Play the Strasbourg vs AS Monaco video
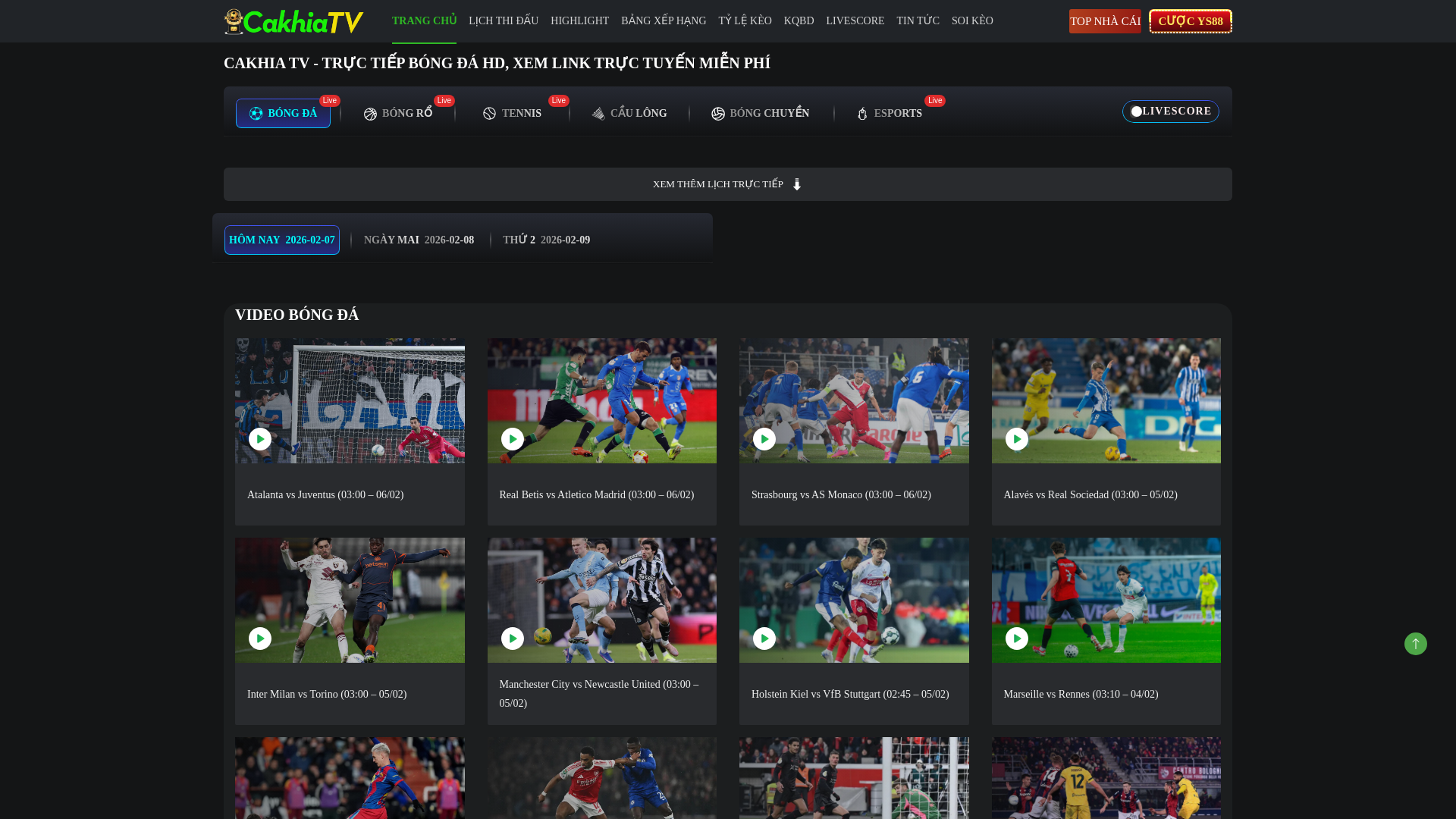This screenshot has width=1456, height=819. [764, 439]
